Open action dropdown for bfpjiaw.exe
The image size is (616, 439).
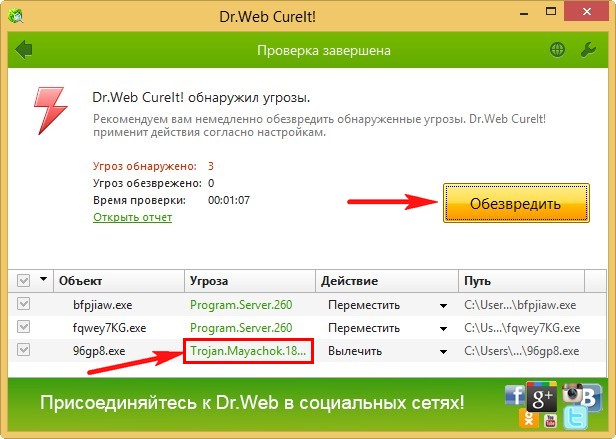point(444,305)
